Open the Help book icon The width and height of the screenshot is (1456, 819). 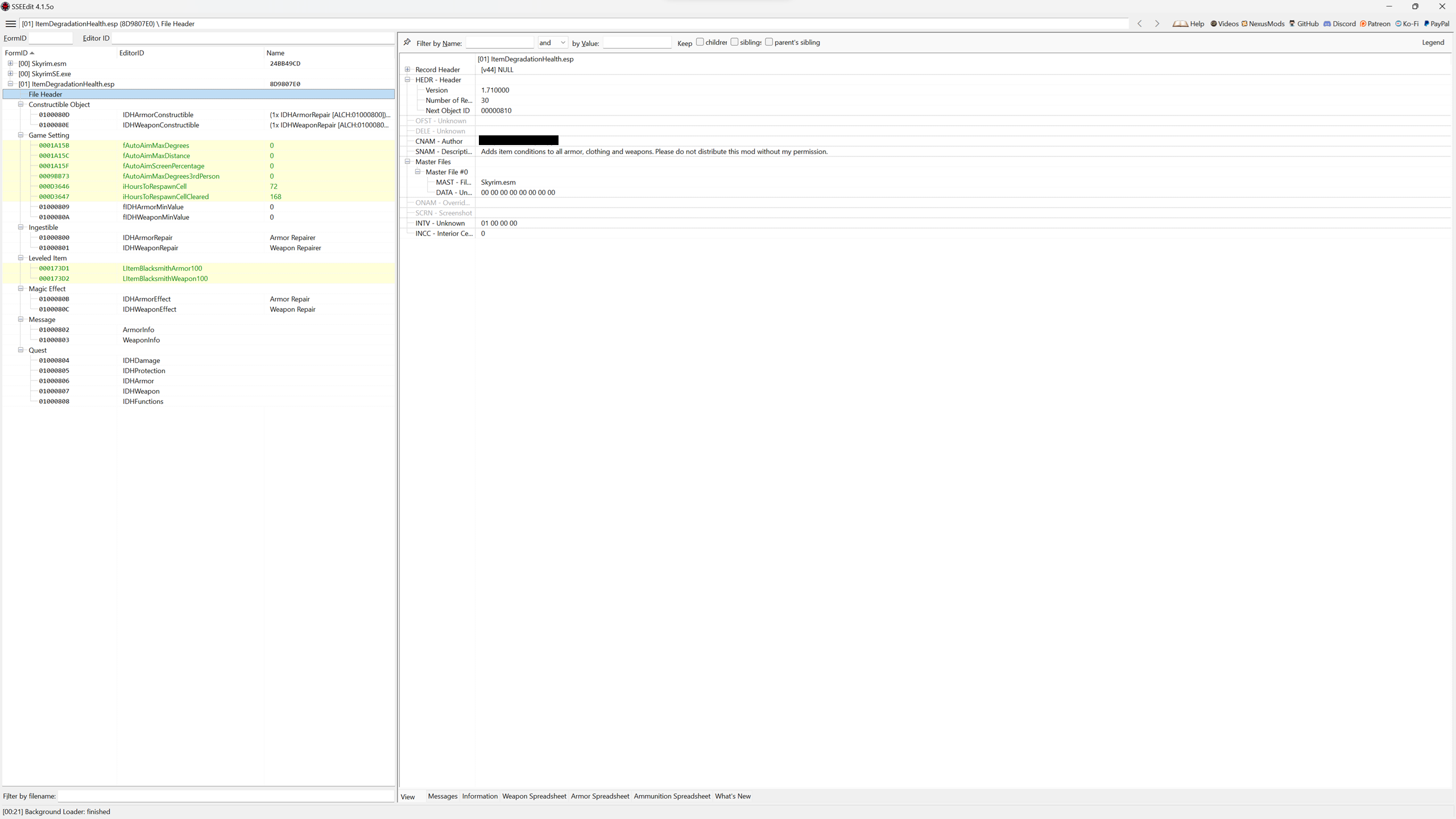coord(1180,24)
